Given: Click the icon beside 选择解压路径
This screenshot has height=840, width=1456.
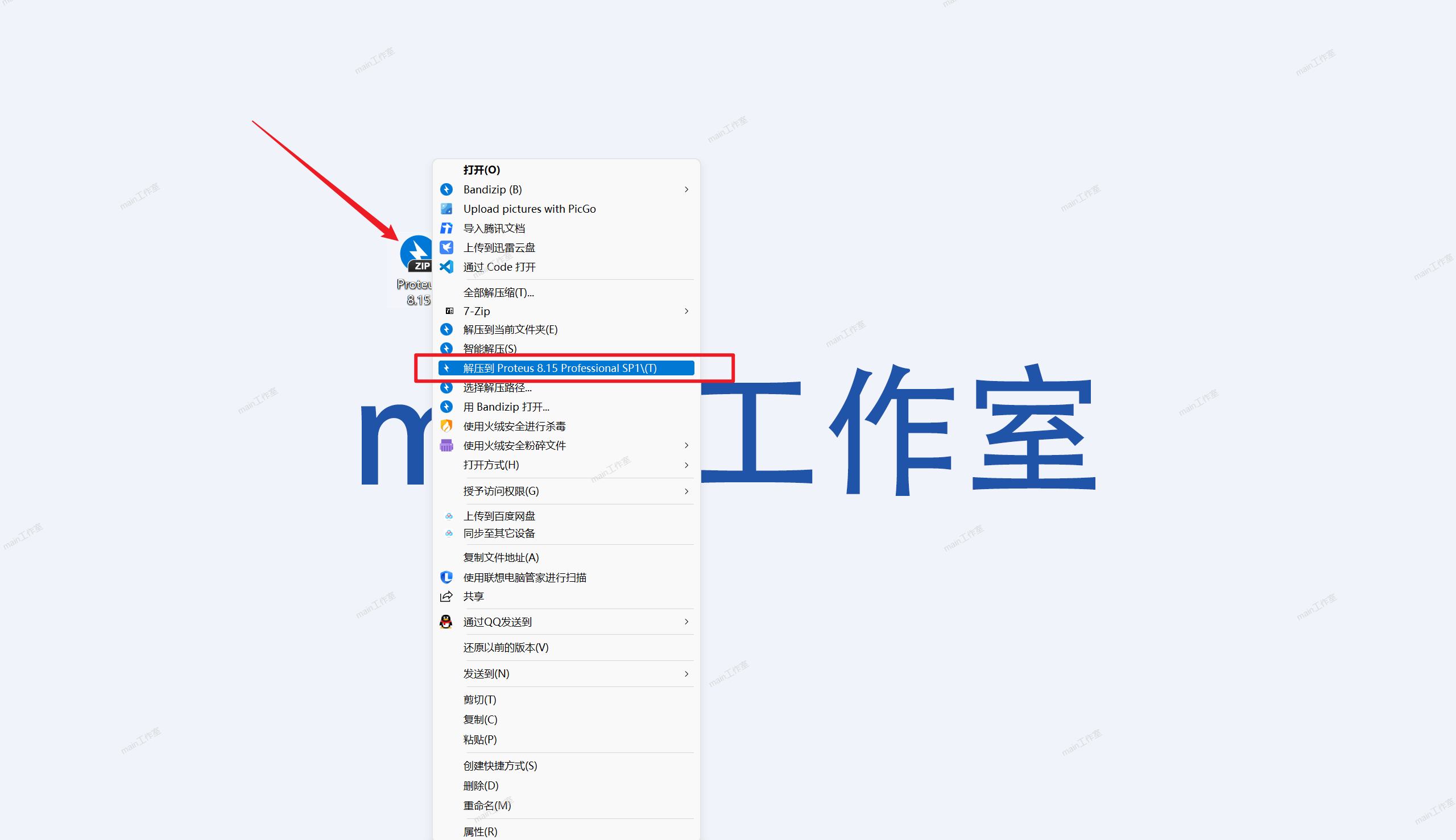Looking at the screenshot, I should point(446,387).
